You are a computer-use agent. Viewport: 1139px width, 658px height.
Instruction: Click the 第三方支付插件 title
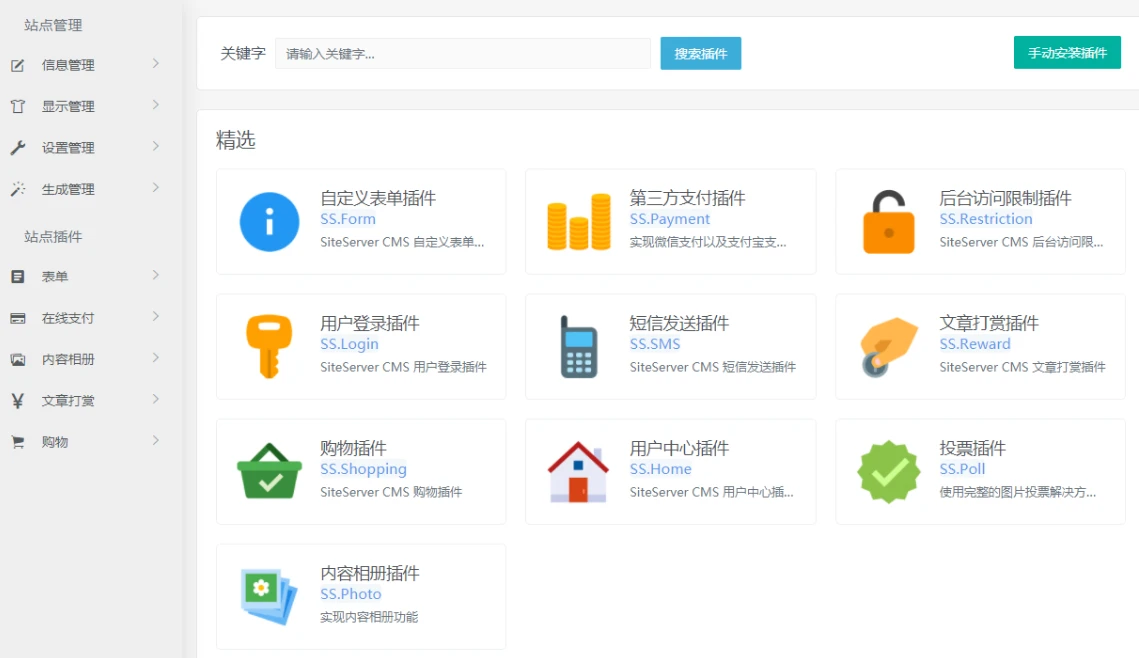688,198
